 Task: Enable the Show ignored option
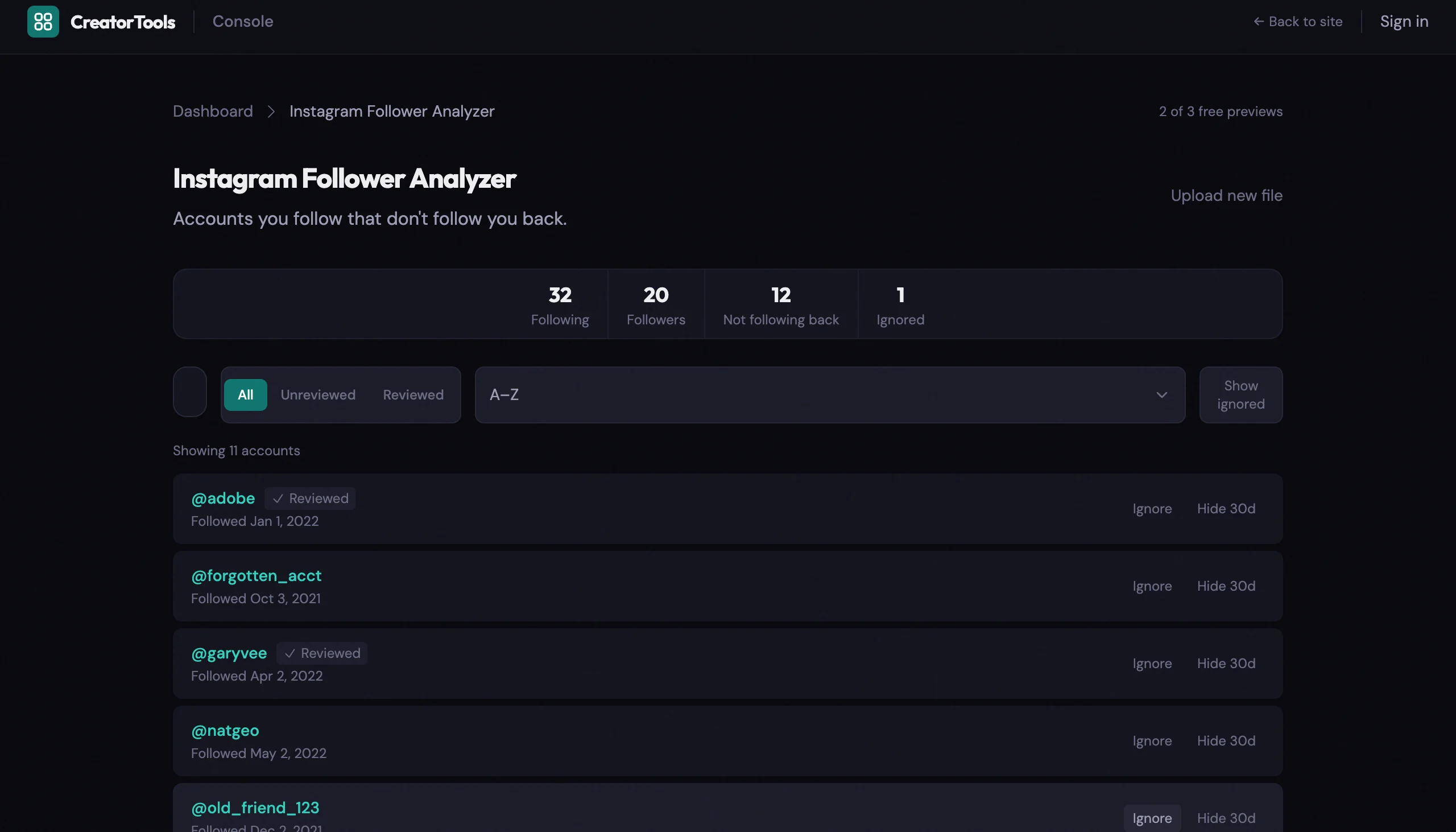pyautogui.click(x=1241, y=394)
